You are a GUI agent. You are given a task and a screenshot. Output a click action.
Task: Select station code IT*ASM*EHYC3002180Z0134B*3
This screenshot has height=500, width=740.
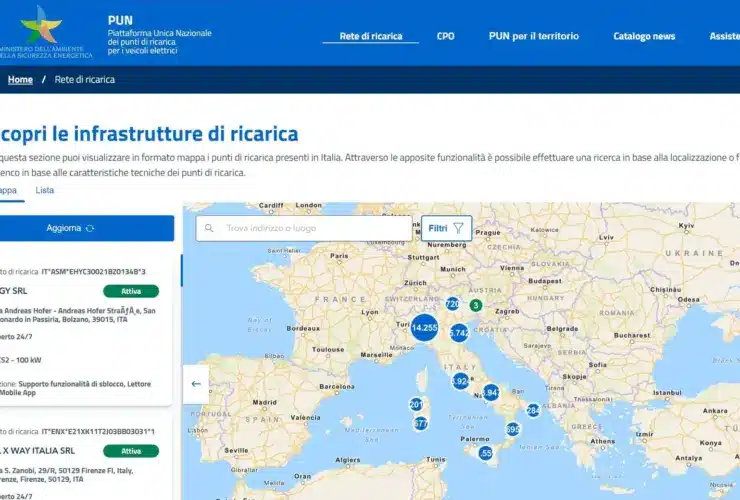[x=93, y=272]
